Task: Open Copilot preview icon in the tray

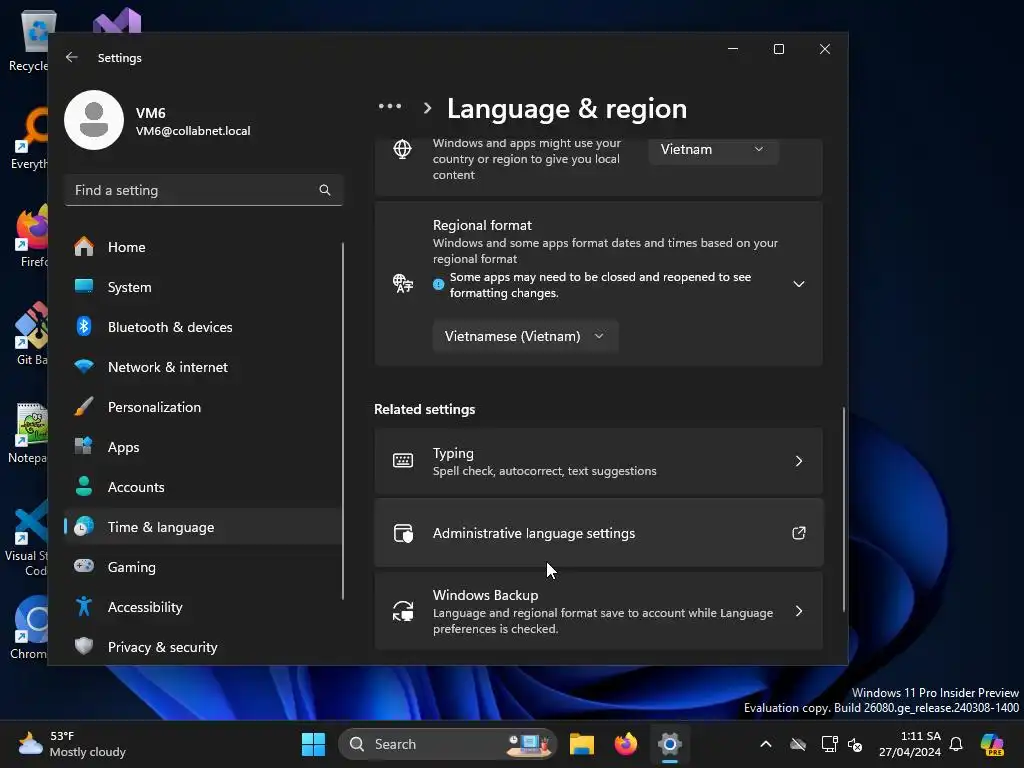Action: tap(992, 744)
